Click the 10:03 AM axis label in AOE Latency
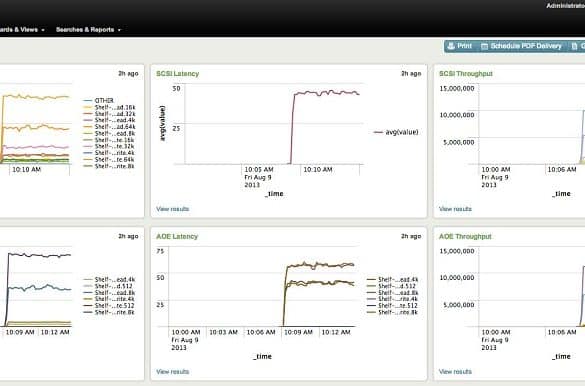 click(223, 332)
